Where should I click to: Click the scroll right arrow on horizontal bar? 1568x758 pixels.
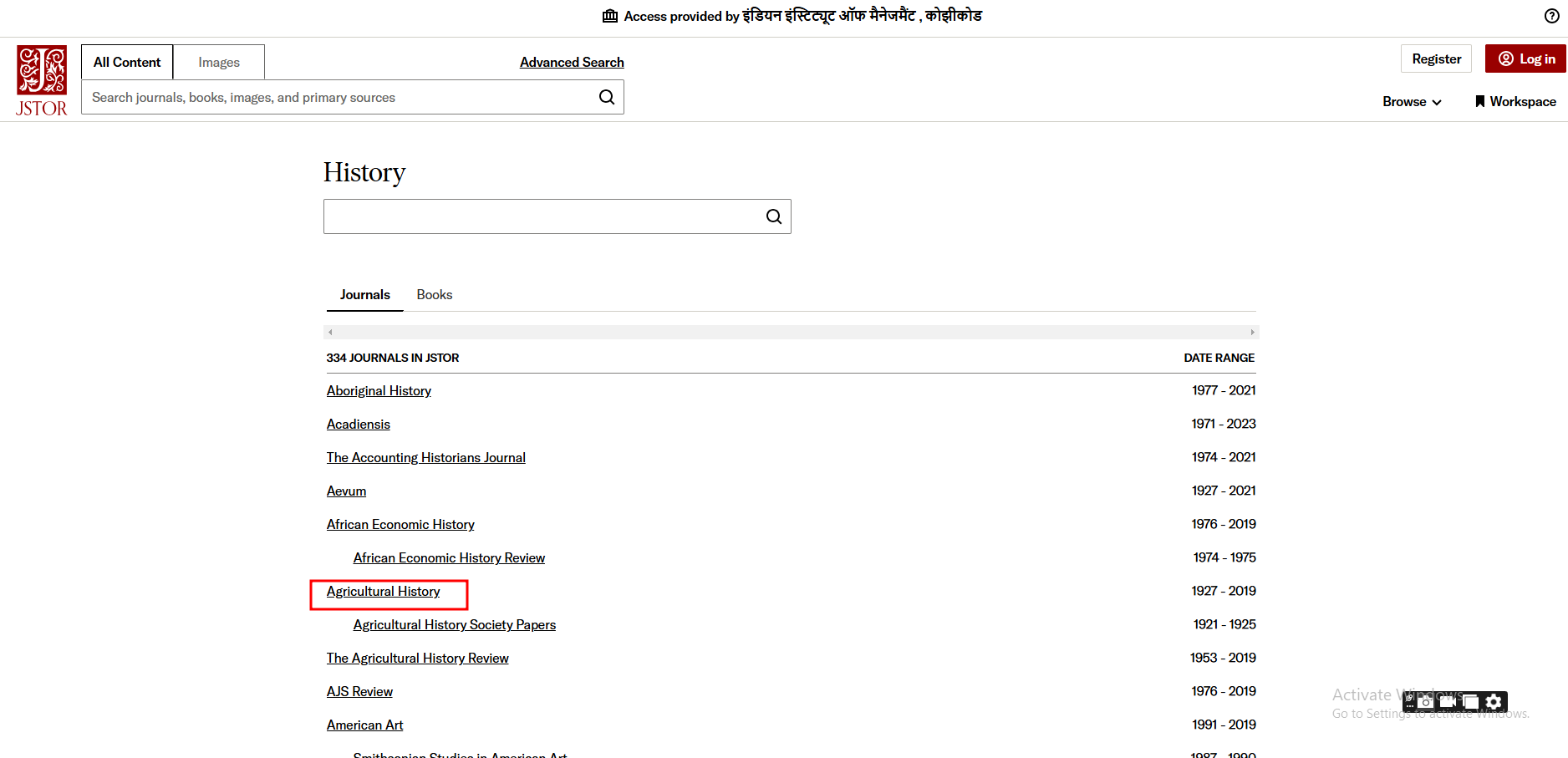1252,333
